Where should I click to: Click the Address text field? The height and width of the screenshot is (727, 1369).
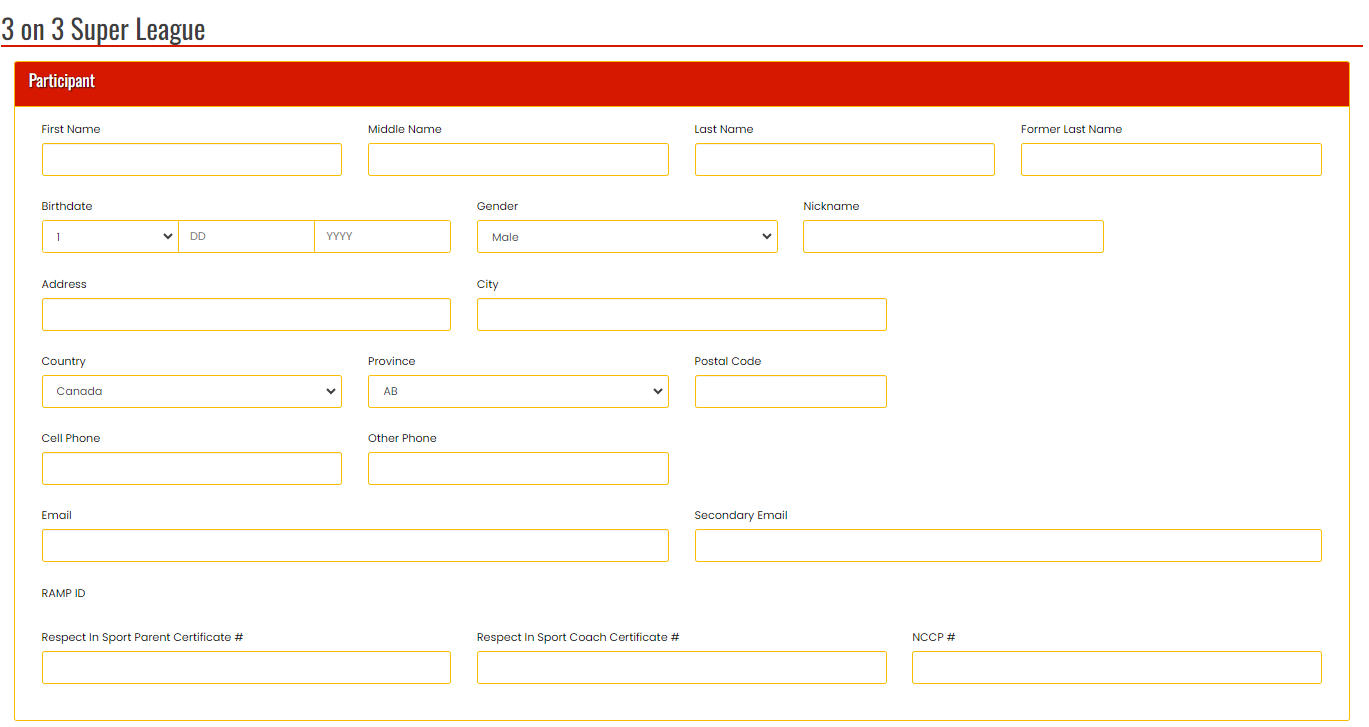coord(246,314)
